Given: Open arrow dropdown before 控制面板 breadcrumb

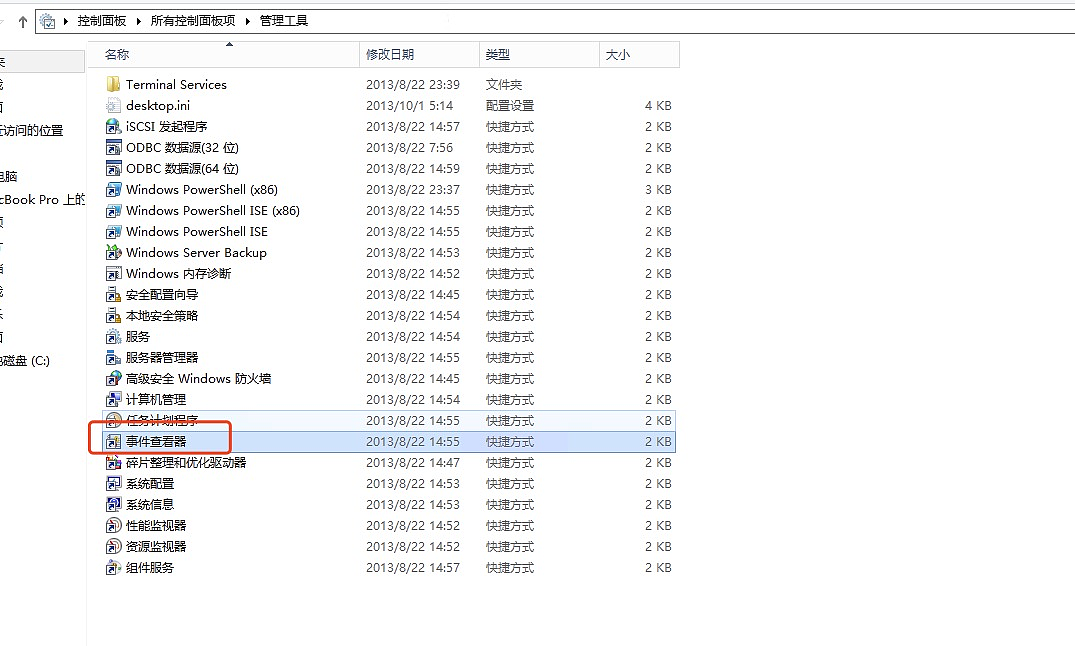Looking at the screenshot, I should point(68,21).
